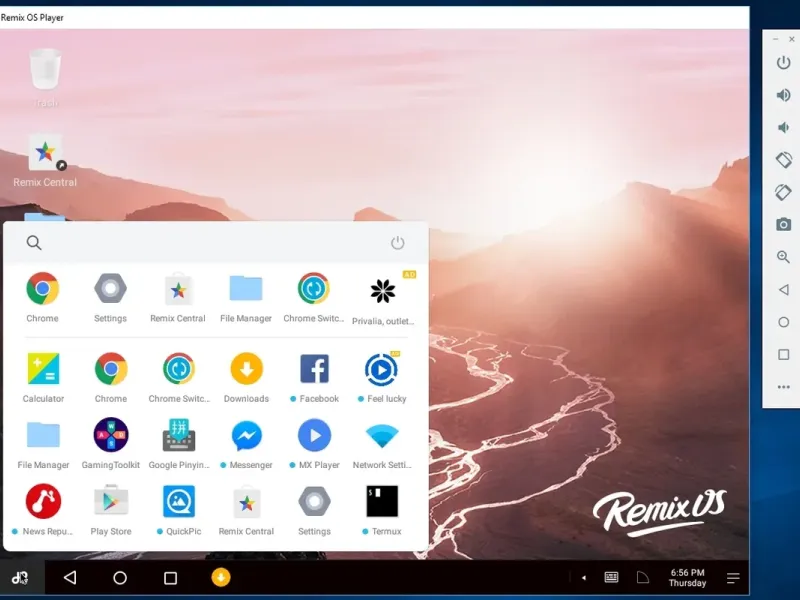Tap the taskbar Recents square button

pyautogui.click(x=170, y=578)
